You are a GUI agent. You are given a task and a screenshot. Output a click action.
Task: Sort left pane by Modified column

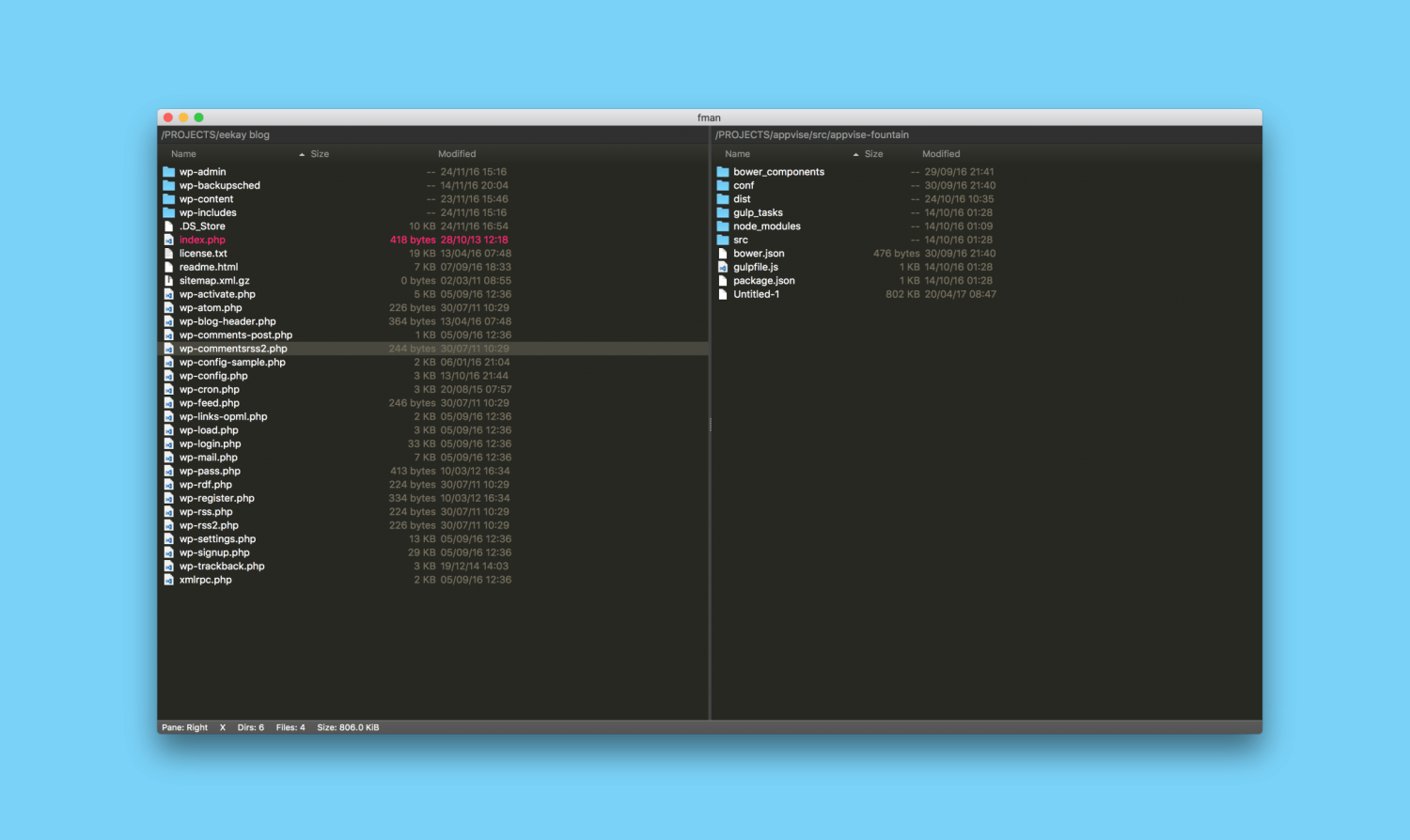pos(457,154)
